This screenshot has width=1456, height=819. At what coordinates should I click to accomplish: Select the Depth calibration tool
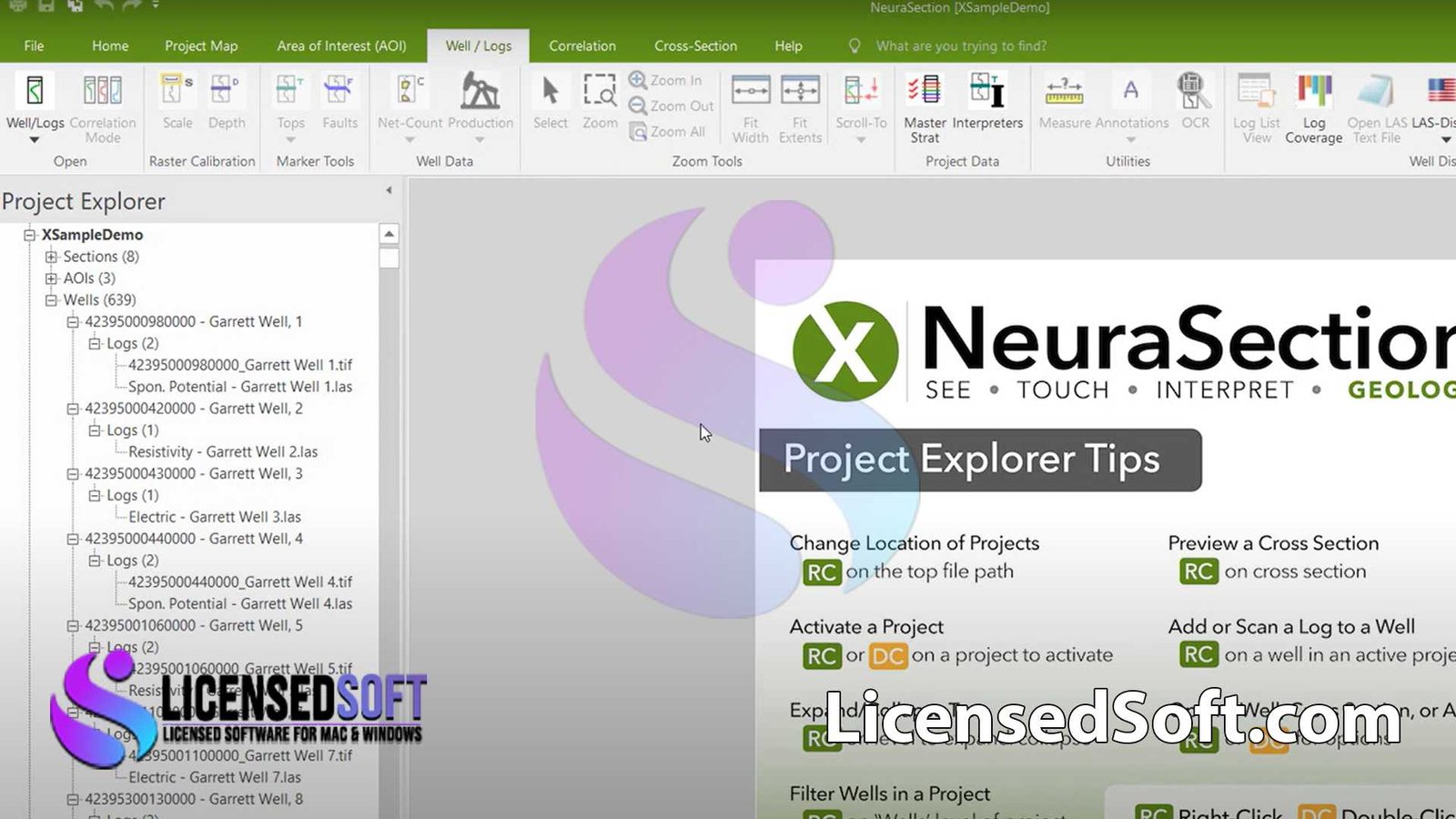(x=227, y=102)
